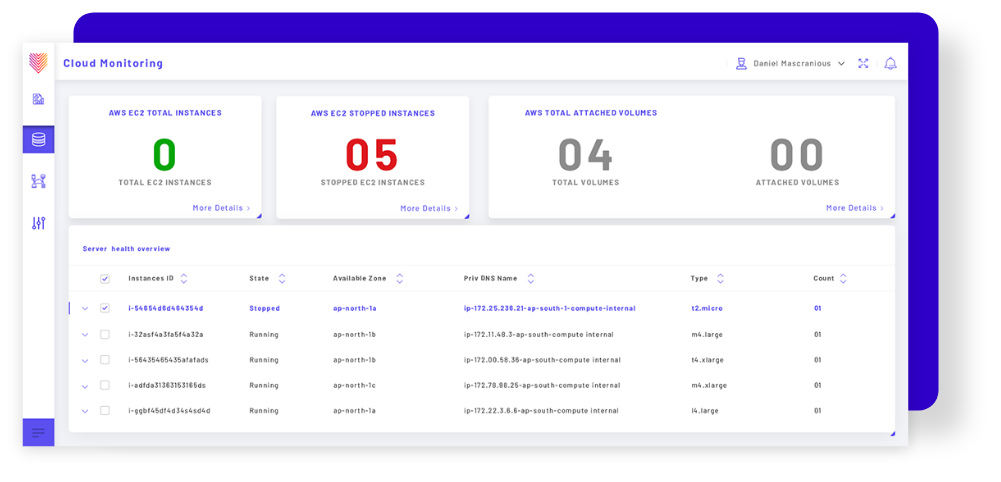Click the 00 attached volumes count

[797, 155]
